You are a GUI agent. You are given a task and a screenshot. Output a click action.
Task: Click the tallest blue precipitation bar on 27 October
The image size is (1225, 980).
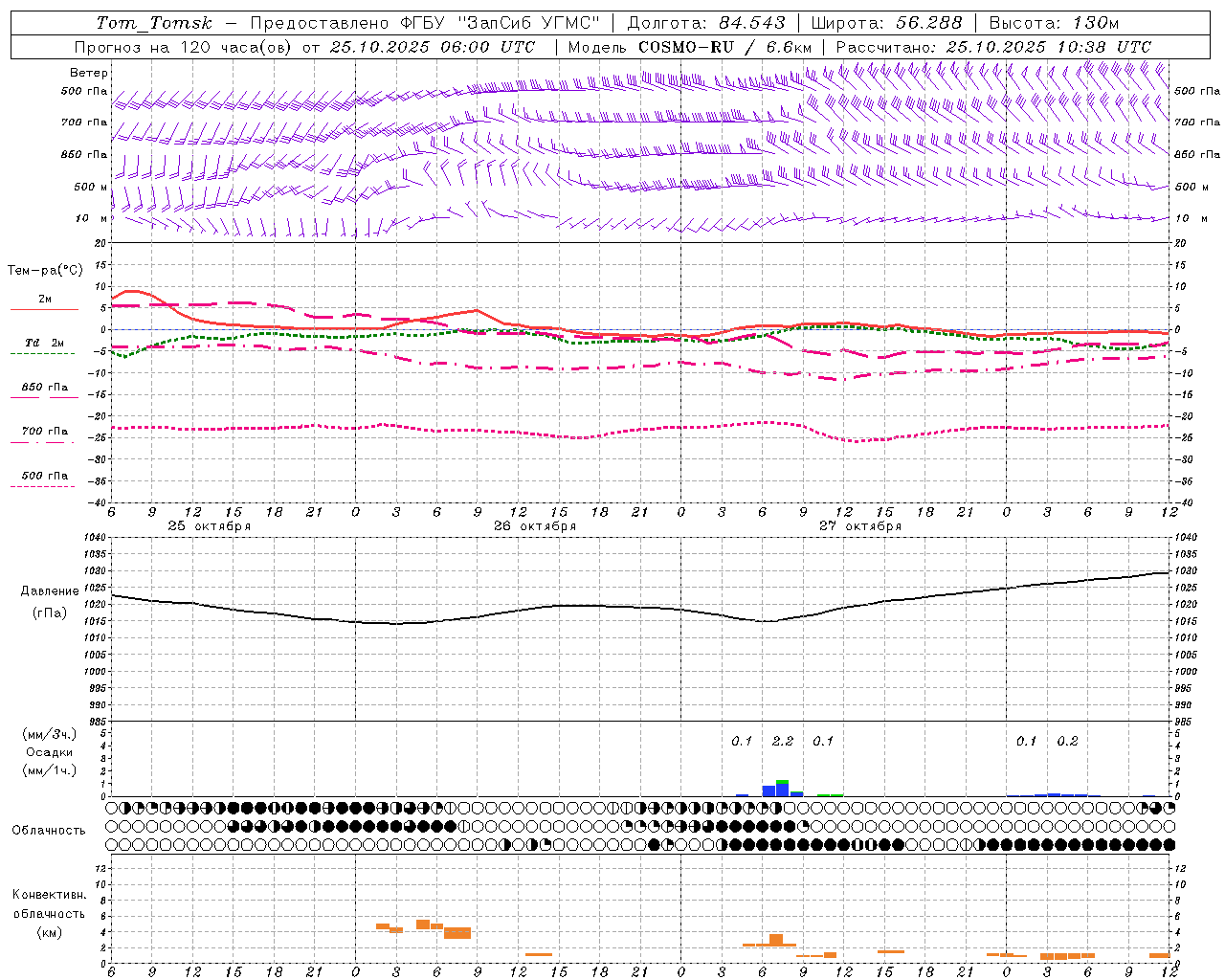click(x=782, y=790)
